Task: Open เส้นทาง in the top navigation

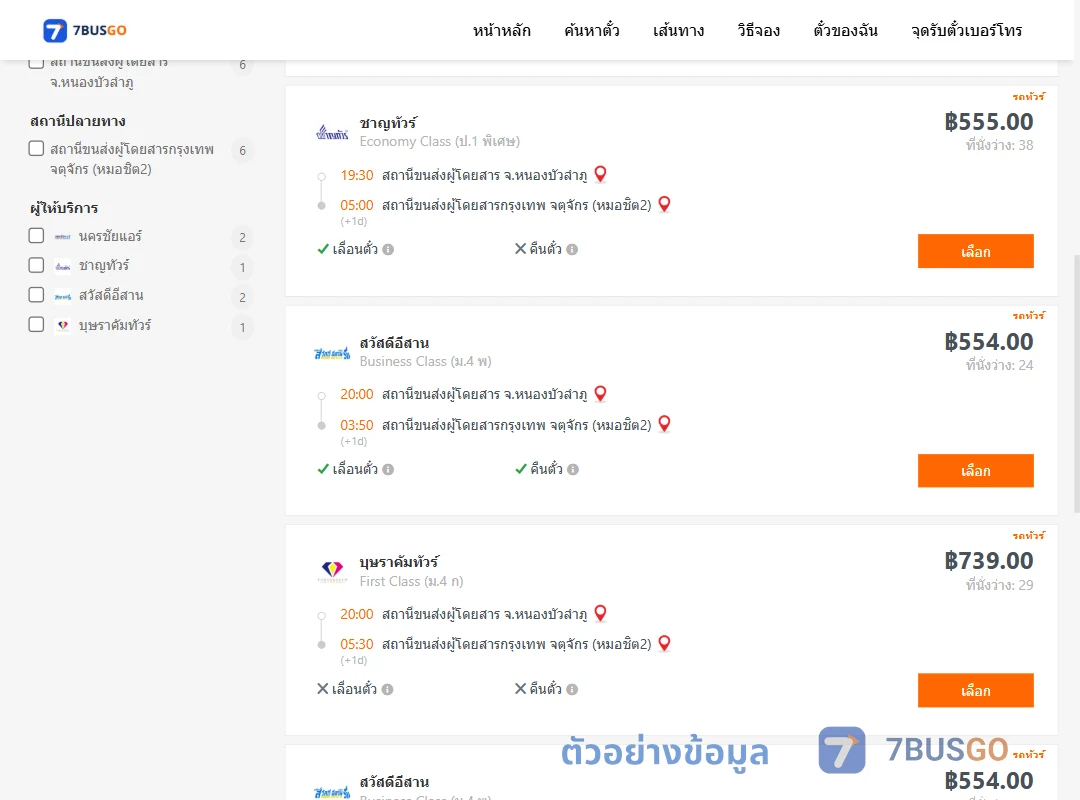Action: coord(678,30)
